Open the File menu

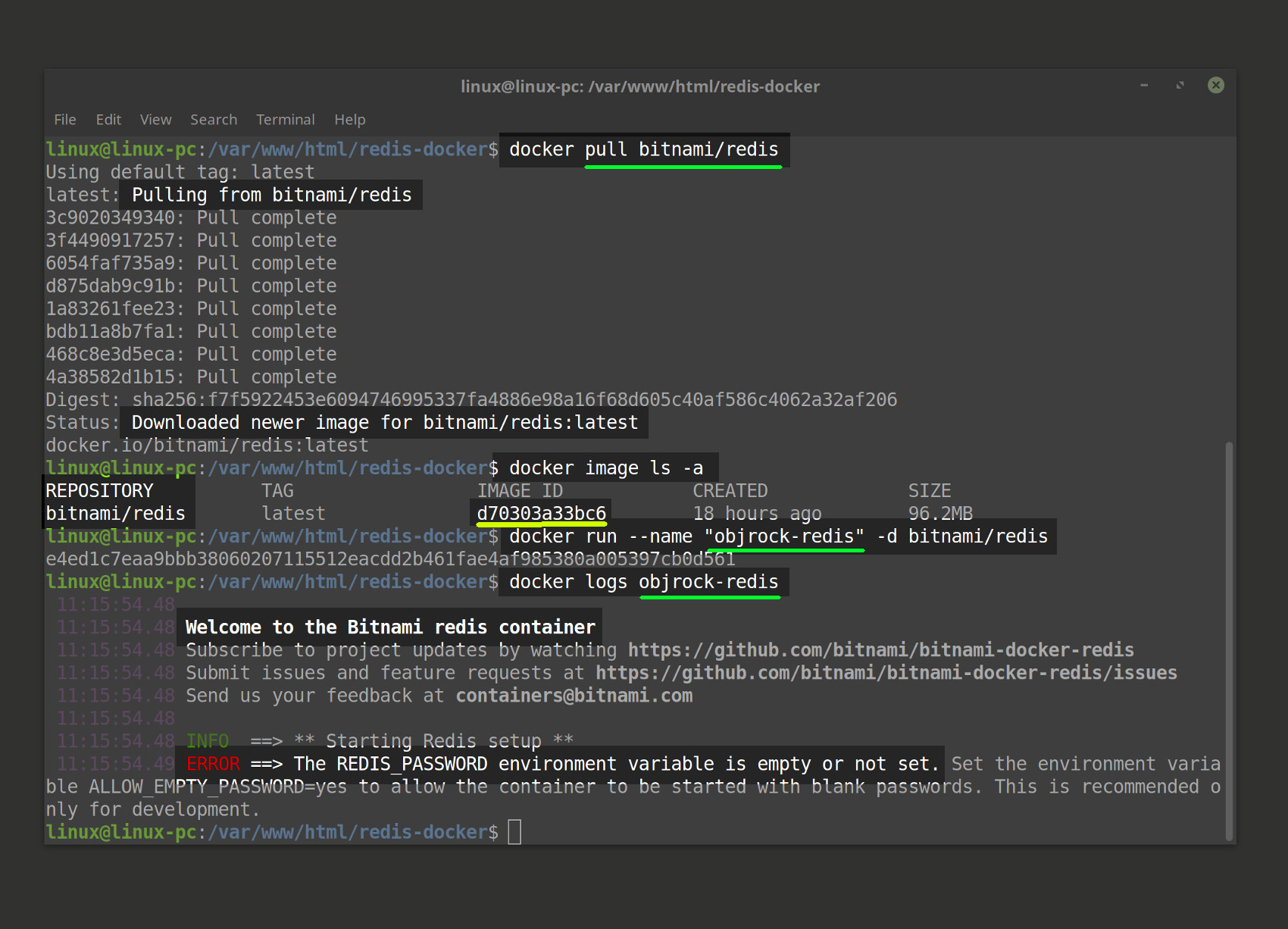click(x=65, y=120)
